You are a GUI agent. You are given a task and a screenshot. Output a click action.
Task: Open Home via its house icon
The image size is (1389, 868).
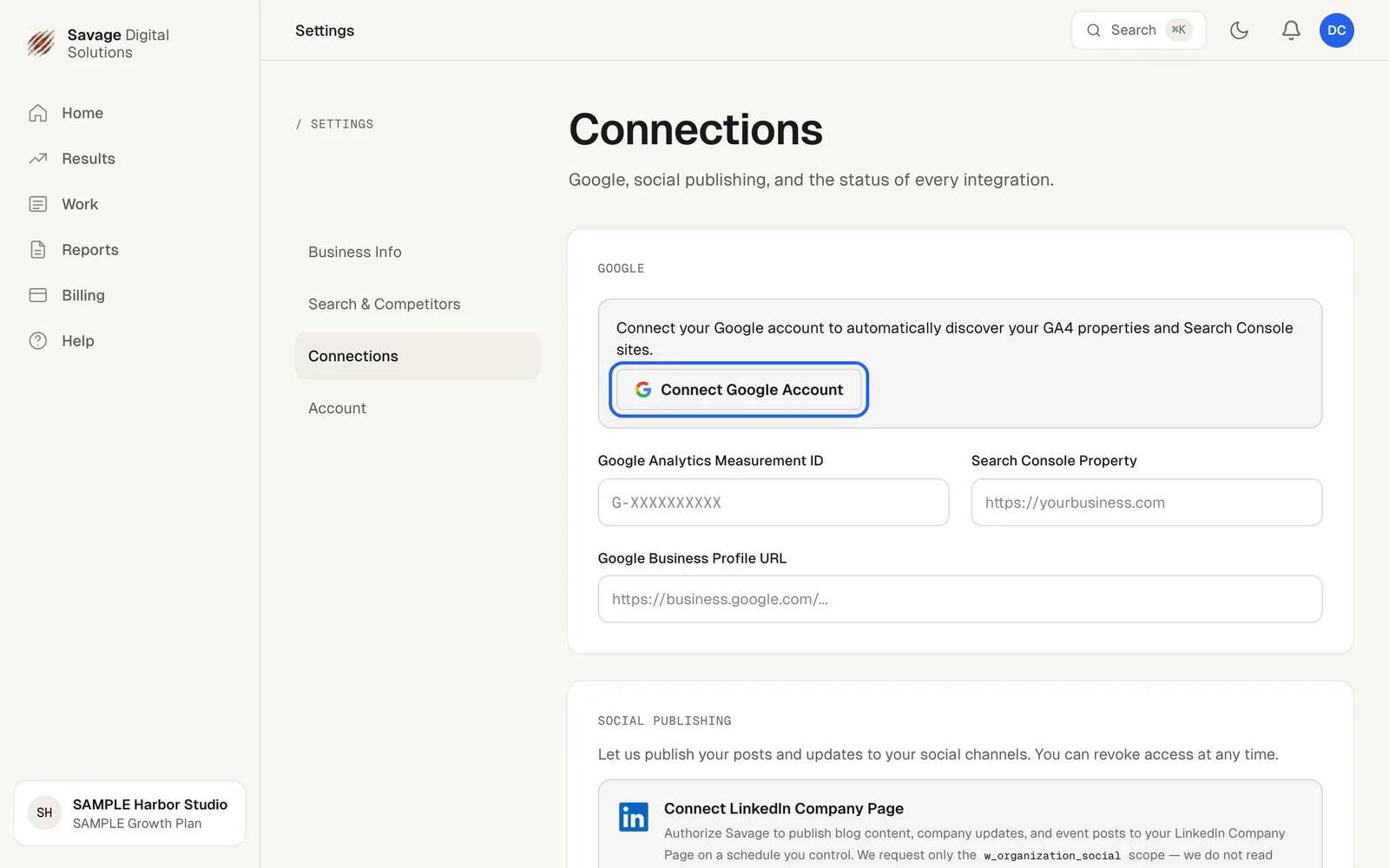pyautogui.click(x=38, y=113)
